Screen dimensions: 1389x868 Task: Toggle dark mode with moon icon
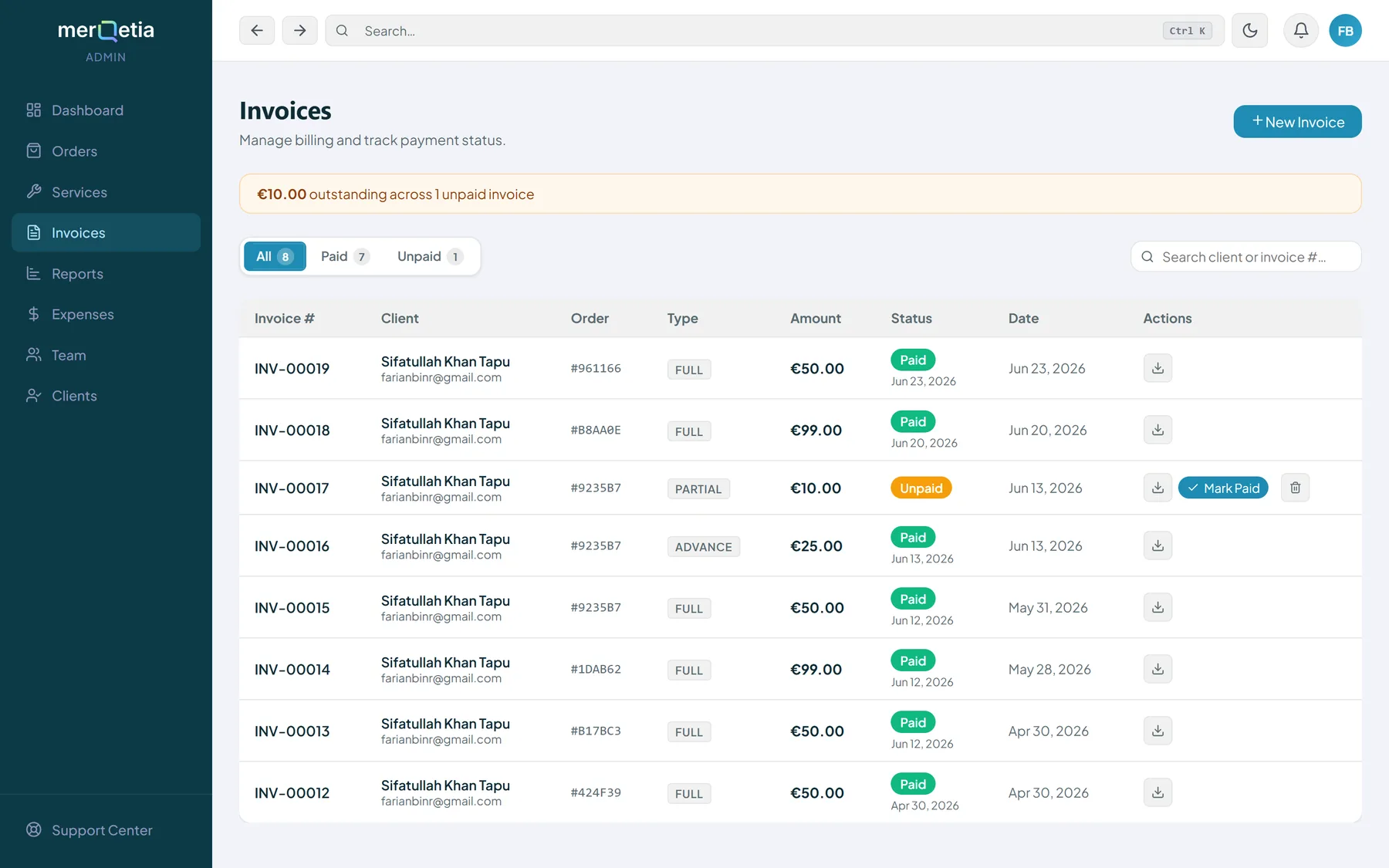(x=1249, y=31)
